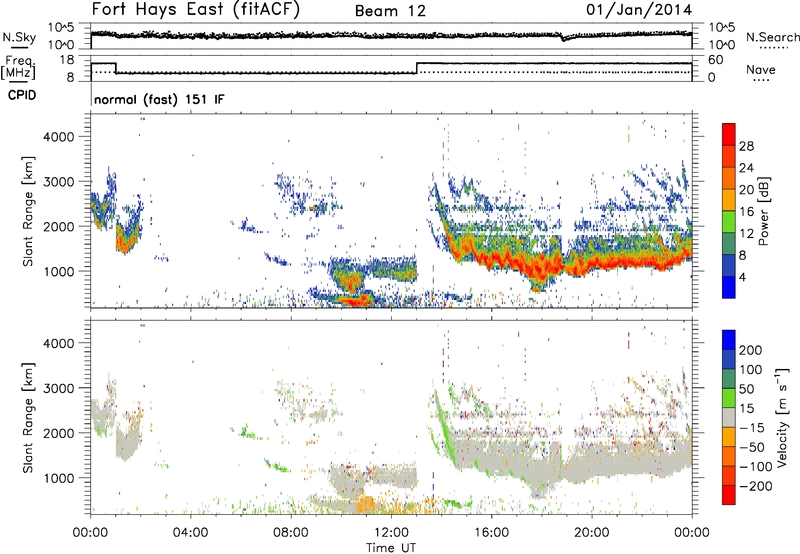800x554 pixels.
Task: Select the 'Freq. [MHz]' axis label
Action: (19, 68)
